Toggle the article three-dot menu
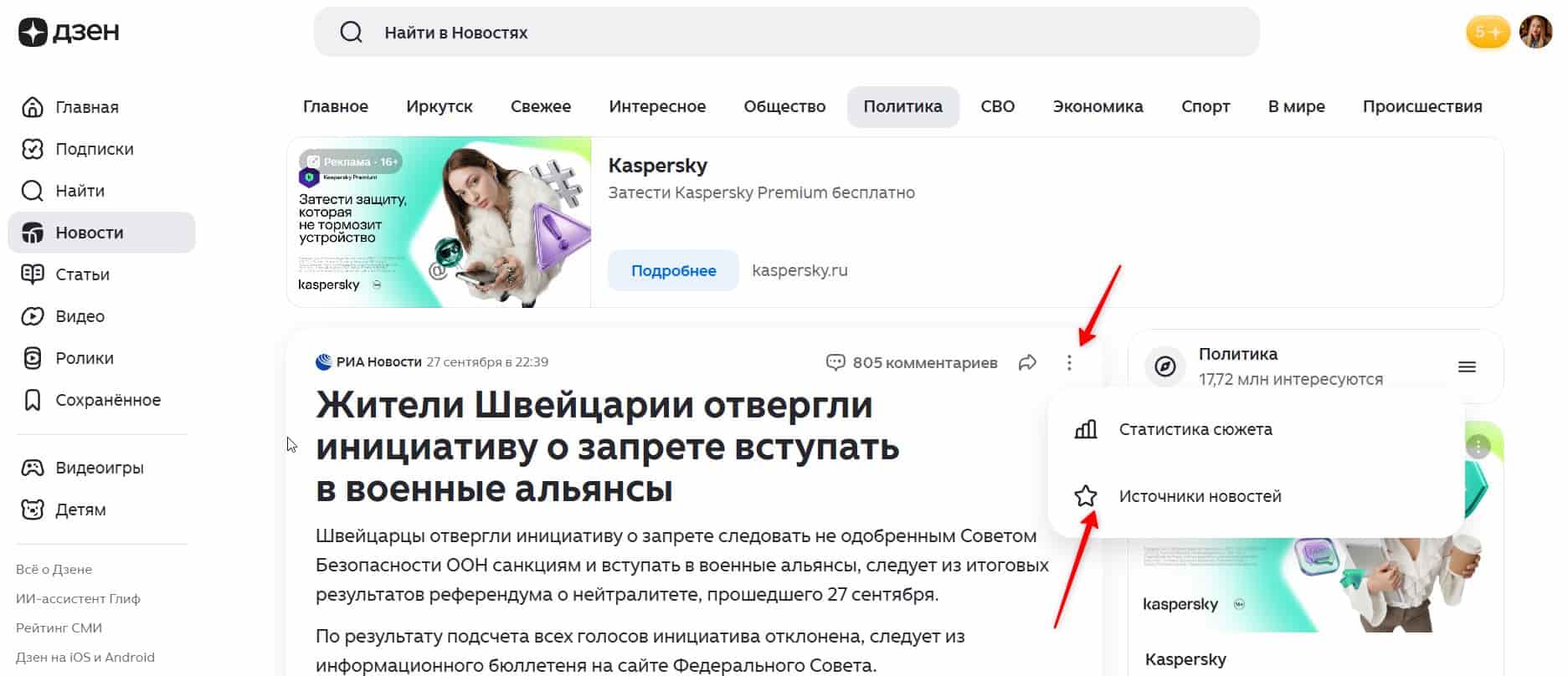 point(1069,362)
